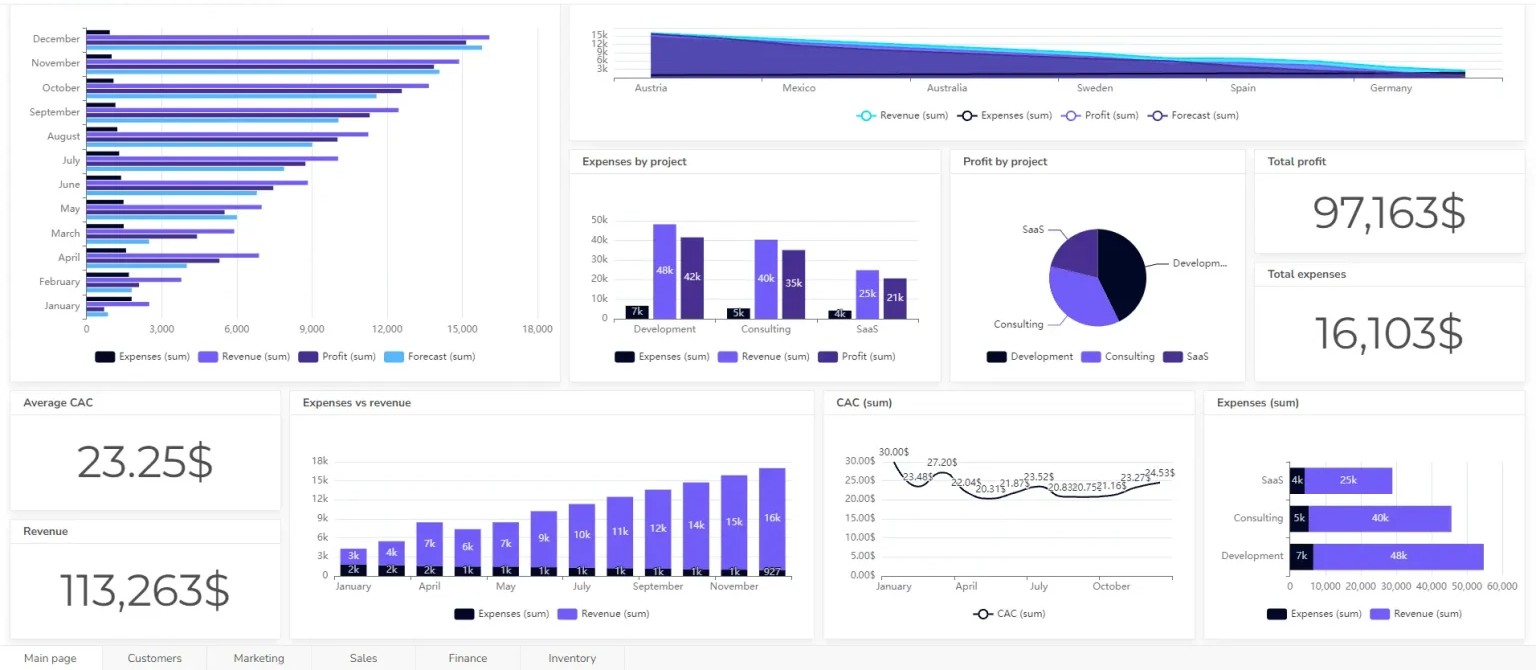Switch to the Finance tab

[x=467, y=658]
